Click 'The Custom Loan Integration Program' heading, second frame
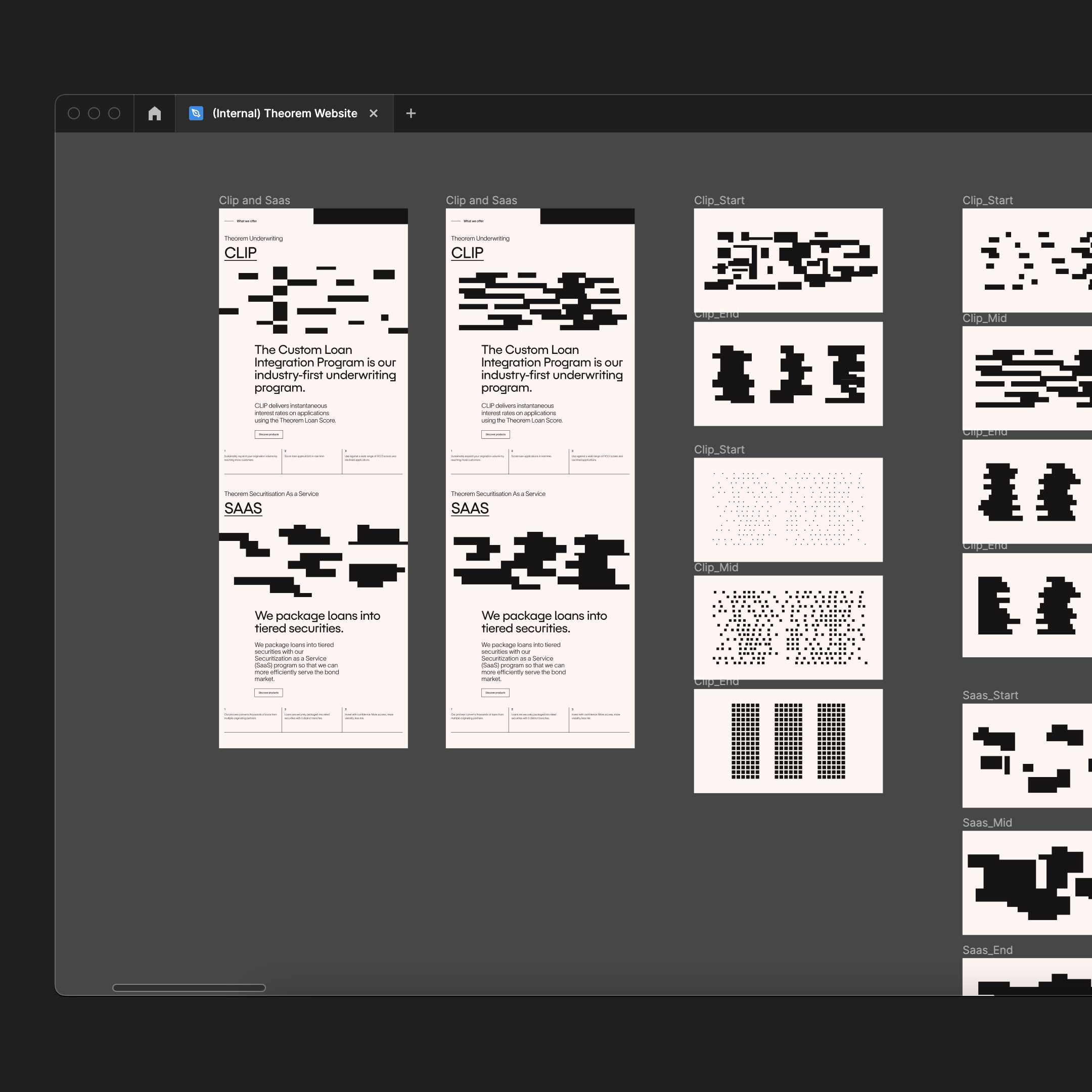 coord(552,369)
